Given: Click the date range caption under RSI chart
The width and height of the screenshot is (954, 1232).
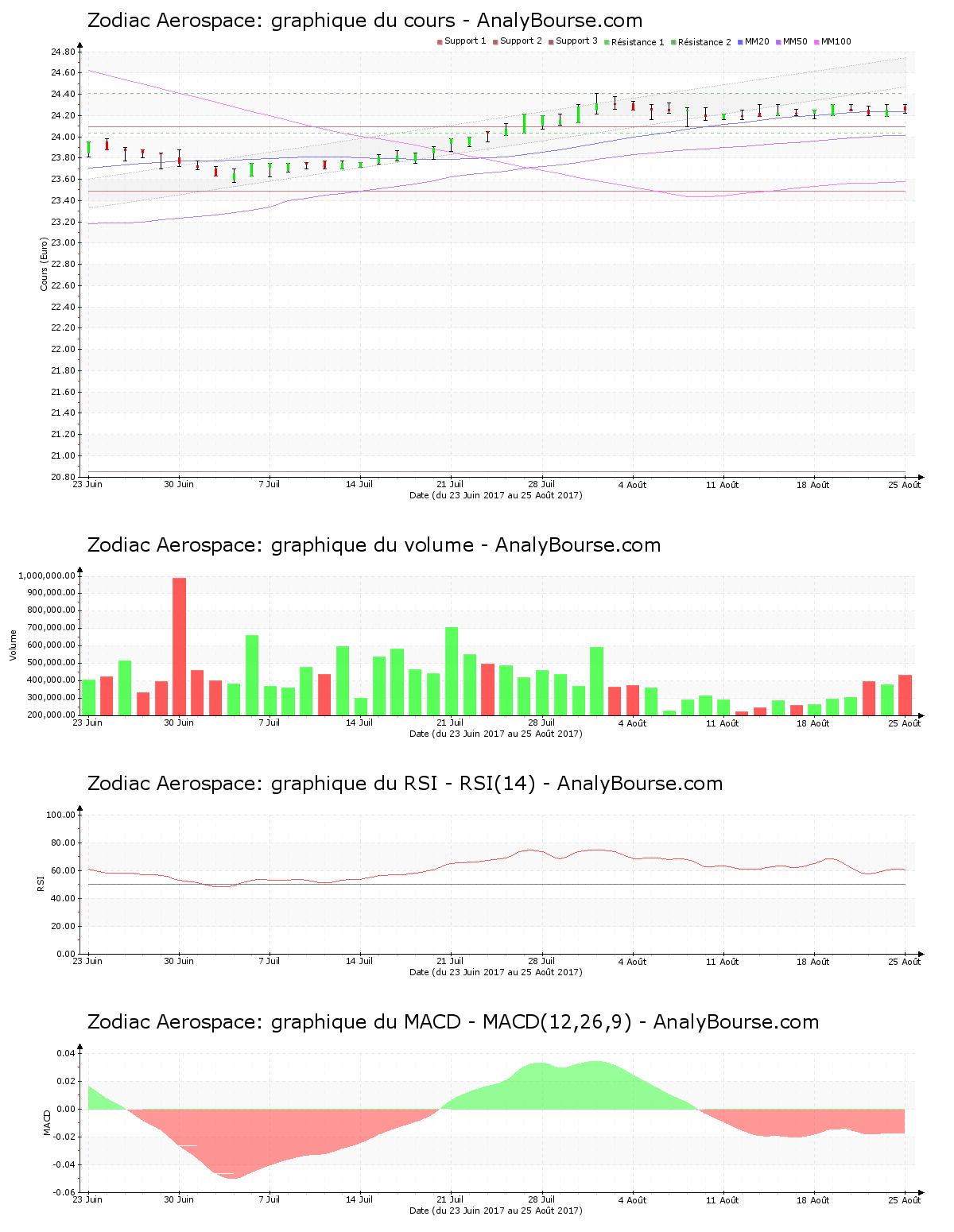Looking at the screenshot, I should coord(496,972).
